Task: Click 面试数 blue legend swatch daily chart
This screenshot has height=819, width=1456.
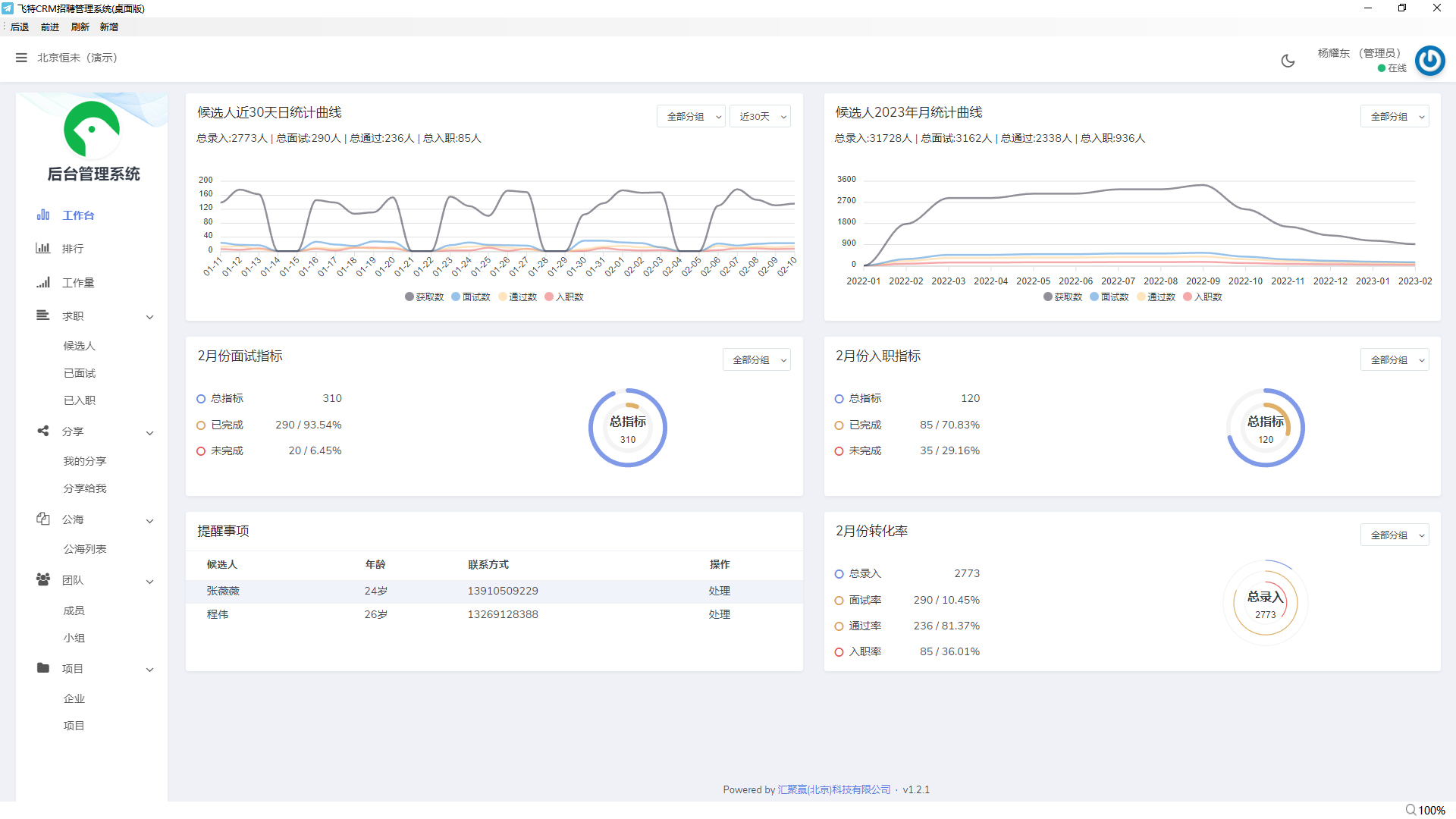Action: (457, 297)
